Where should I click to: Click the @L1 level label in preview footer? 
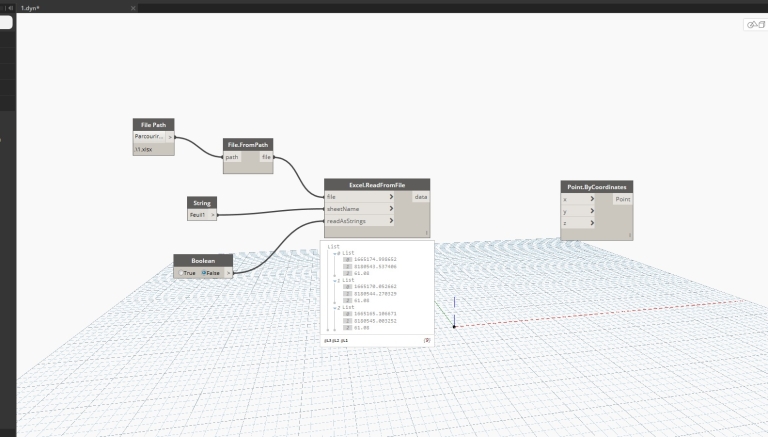click(x=344, y=340)
